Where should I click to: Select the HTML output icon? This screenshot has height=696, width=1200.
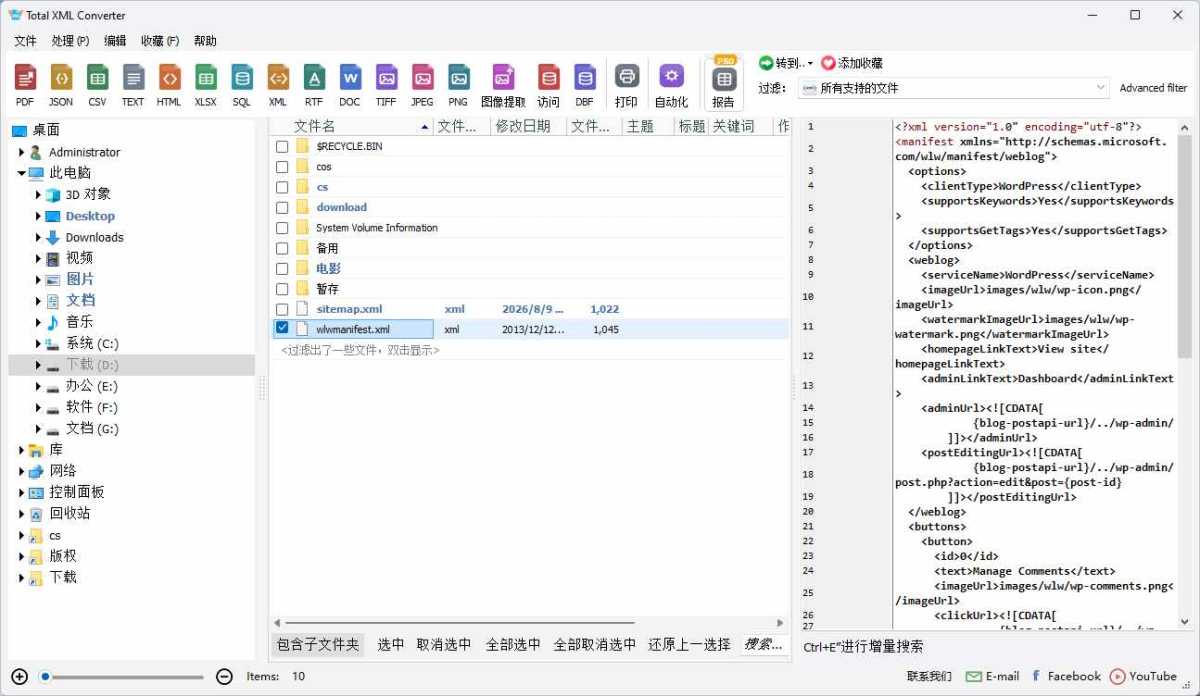pyautogui.click(x=169, y=85)
